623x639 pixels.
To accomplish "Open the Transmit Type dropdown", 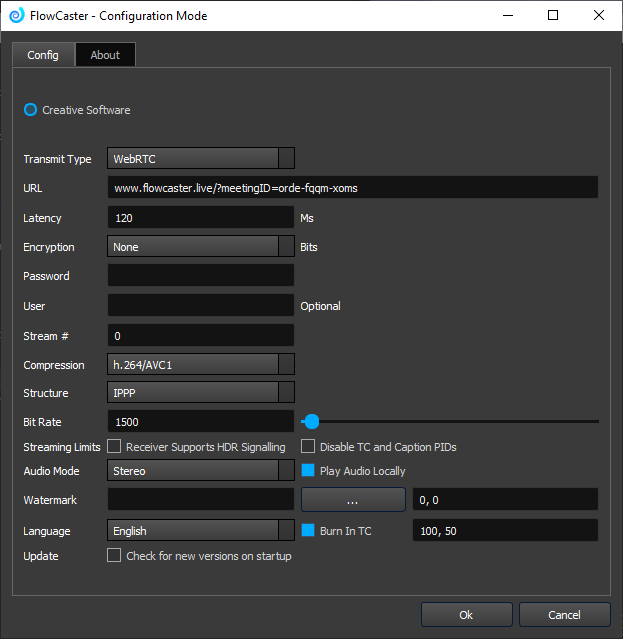I will 200,159.
